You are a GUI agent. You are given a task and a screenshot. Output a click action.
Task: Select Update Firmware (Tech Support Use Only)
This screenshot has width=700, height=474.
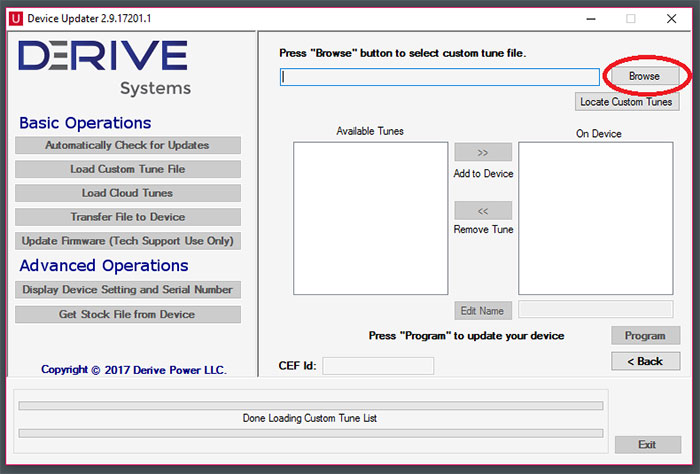[128, 241]
